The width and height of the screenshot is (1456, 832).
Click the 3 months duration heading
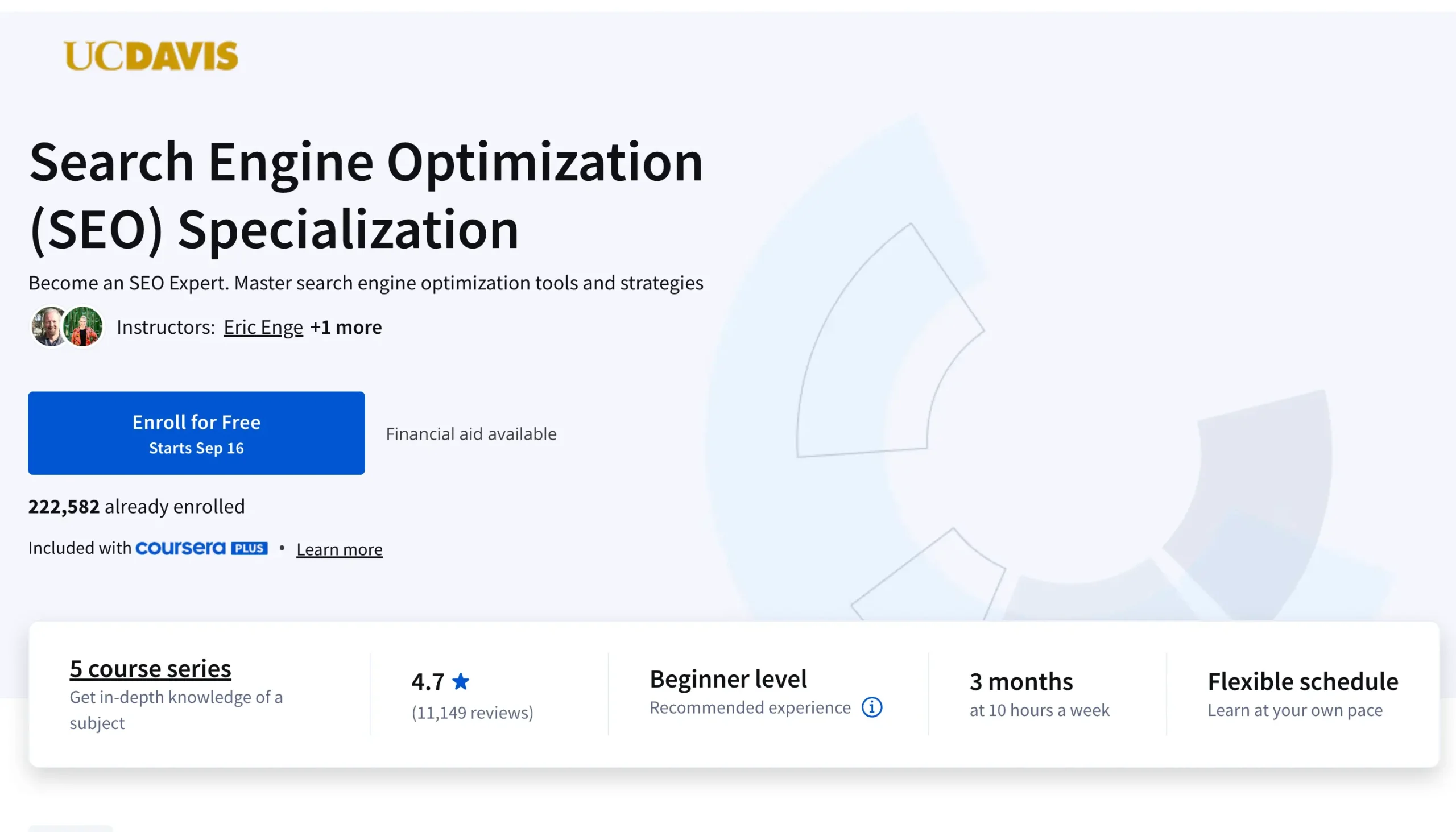click(1021, 681)
